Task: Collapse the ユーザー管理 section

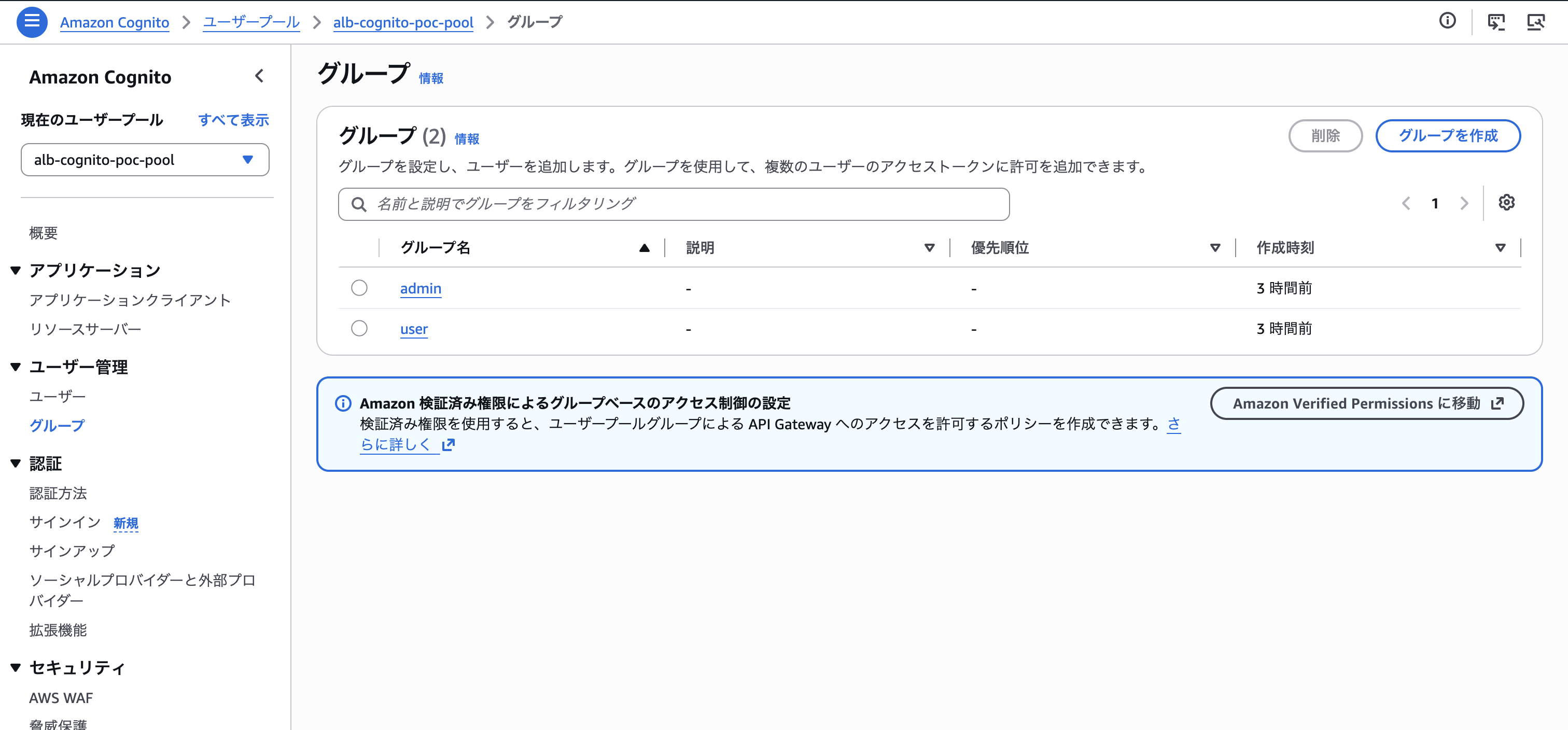Action: [x=16, y=367]
